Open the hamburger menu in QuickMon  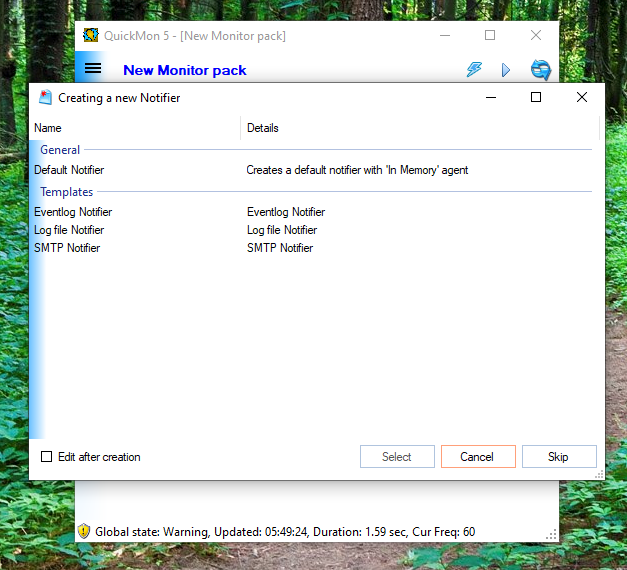pos(93,68)
